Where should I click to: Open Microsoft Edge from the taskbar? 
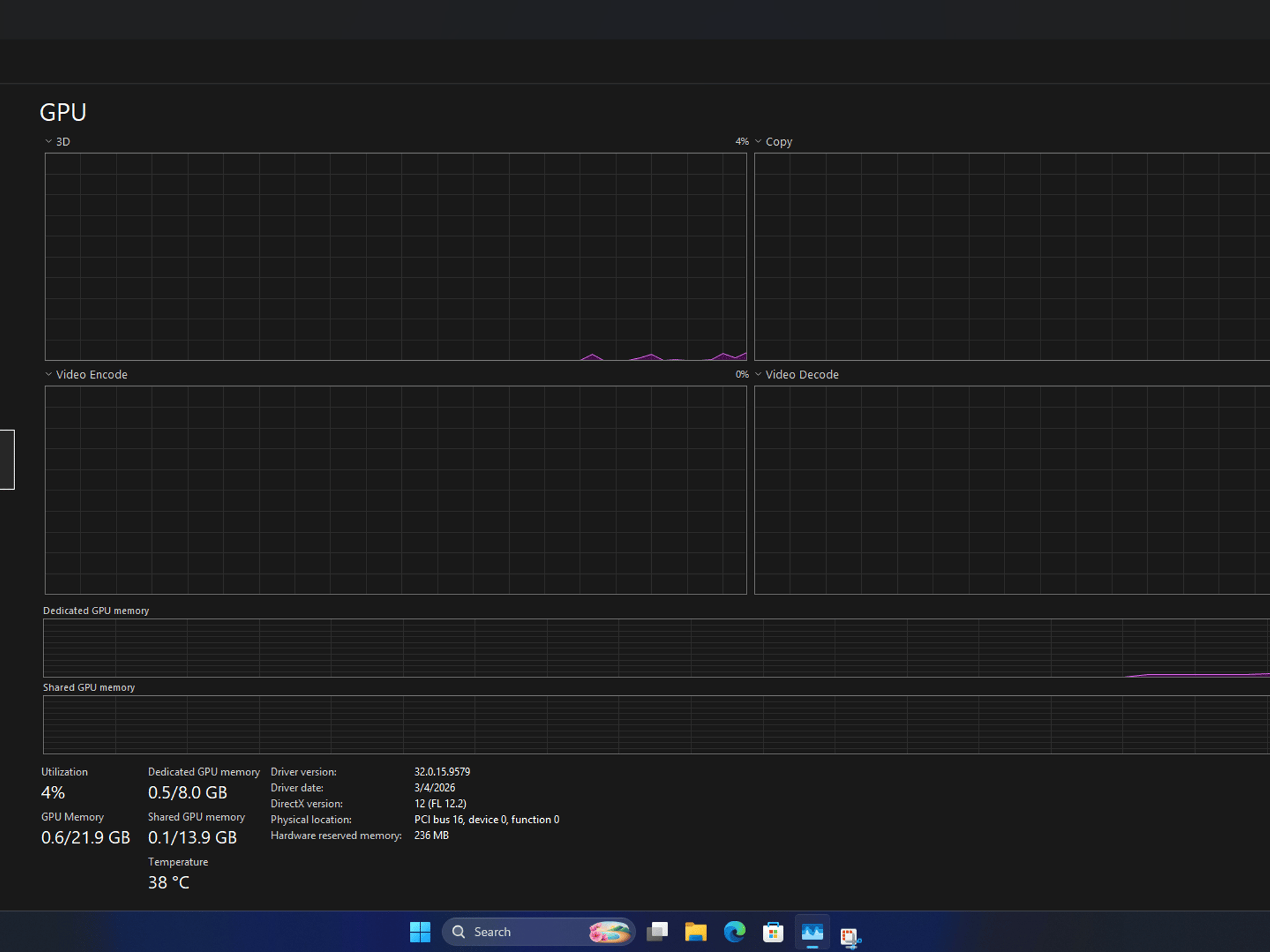735,932
